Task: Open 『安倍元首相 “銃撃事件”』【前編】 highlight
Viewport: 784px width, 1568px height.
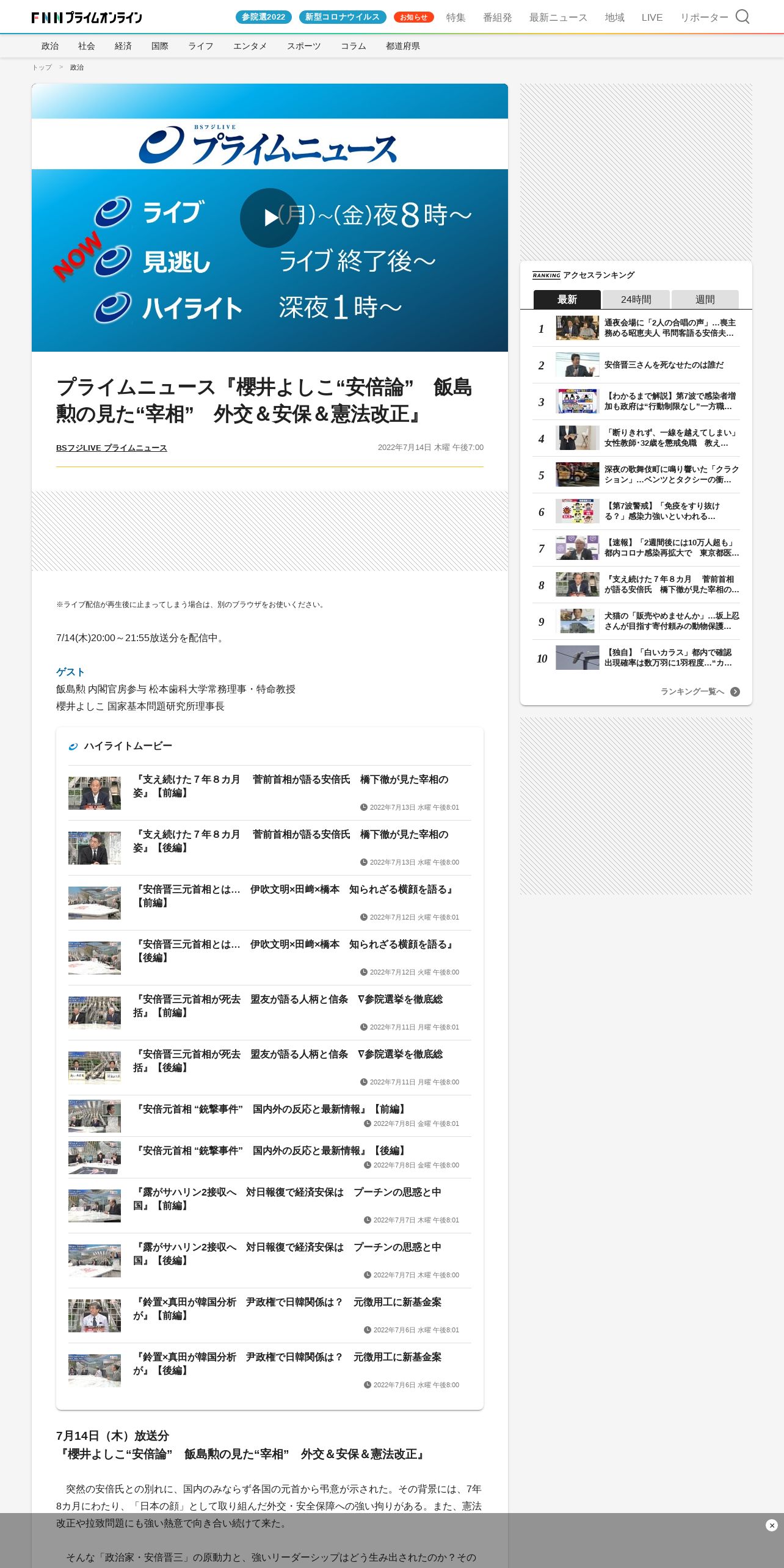Action: 271,1109
